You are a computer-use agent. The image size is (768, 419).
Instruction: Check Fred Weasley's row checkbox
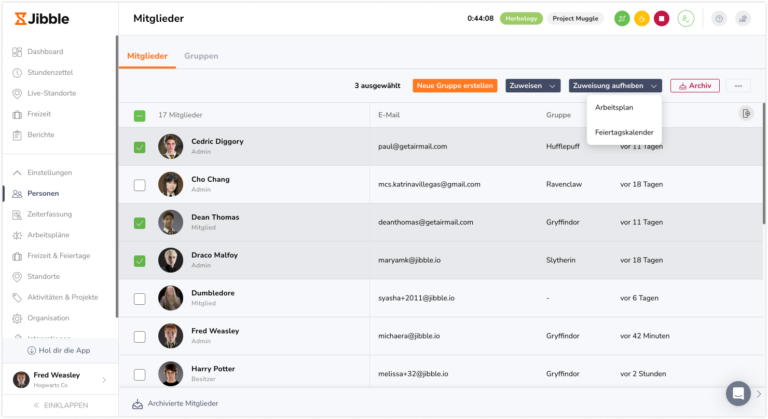pos(140,337)
